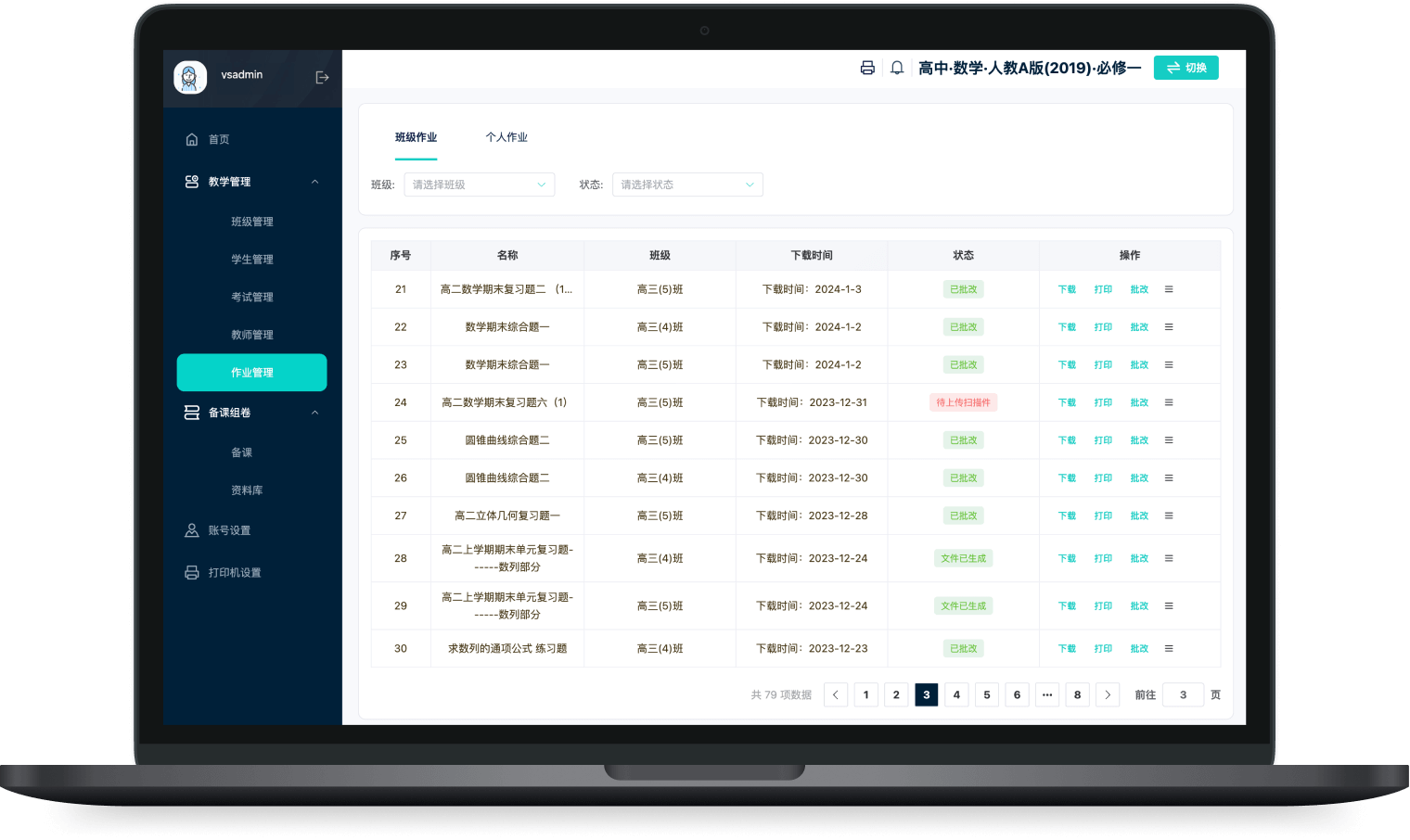
Task: Click the 已批改 status tag in row 21
Action: coord(963,289)
